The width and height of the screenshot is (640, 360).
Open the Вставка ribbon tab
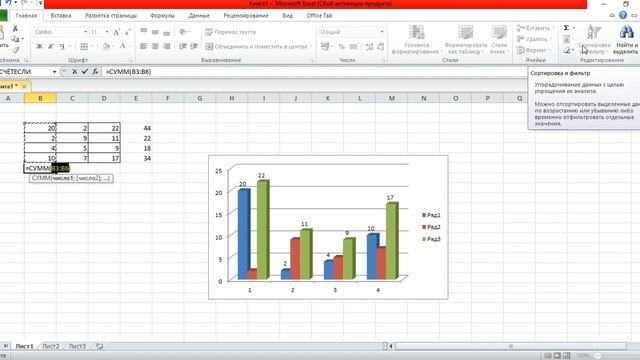tap(61, 16)
